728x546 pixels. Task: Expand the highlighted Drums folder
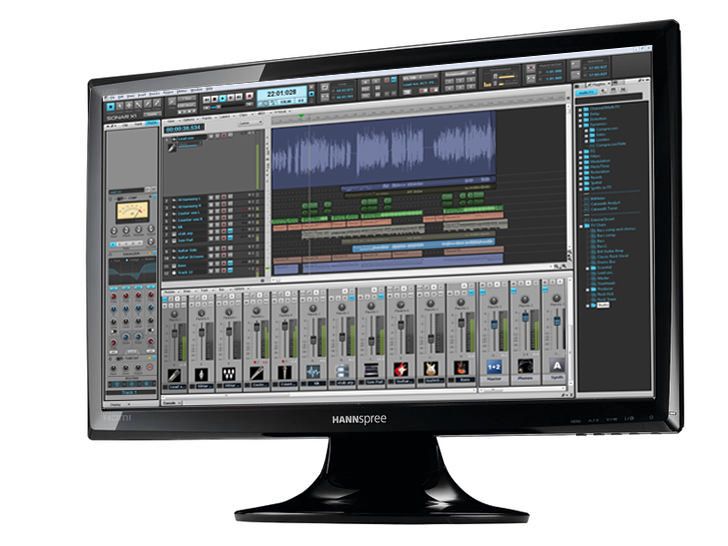(587, 306)
